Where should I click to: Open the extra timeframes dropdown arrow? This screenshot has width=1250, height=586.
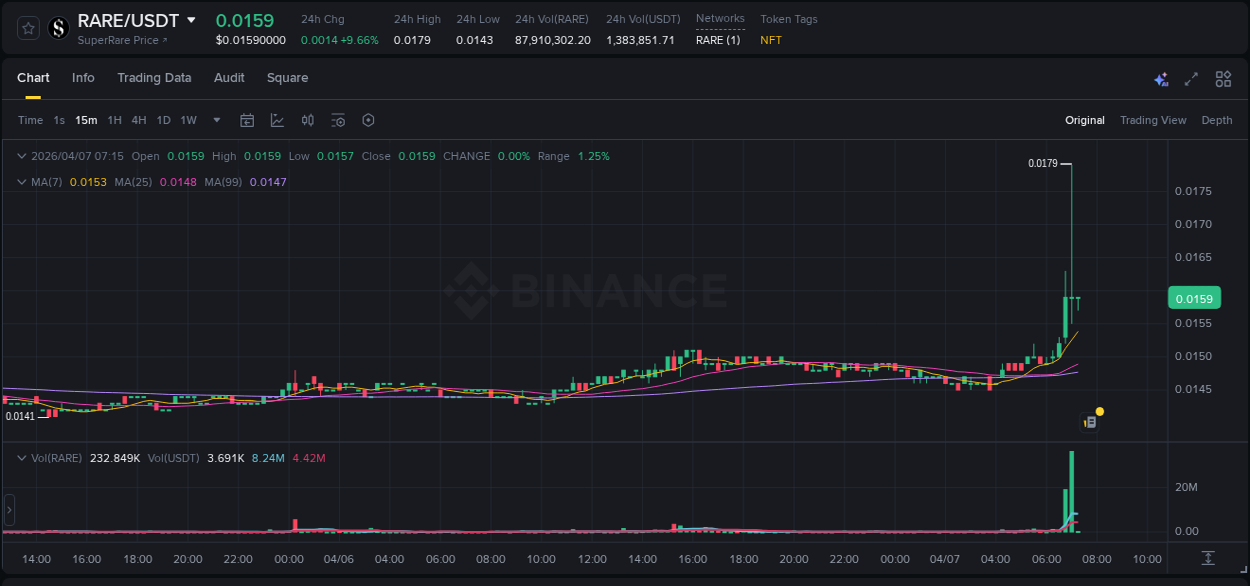pos(215,120)
